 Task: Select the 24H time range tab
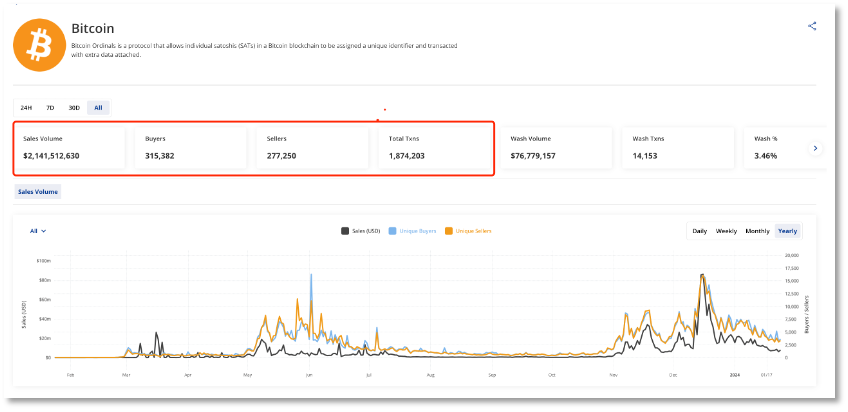tap(26, 107)
